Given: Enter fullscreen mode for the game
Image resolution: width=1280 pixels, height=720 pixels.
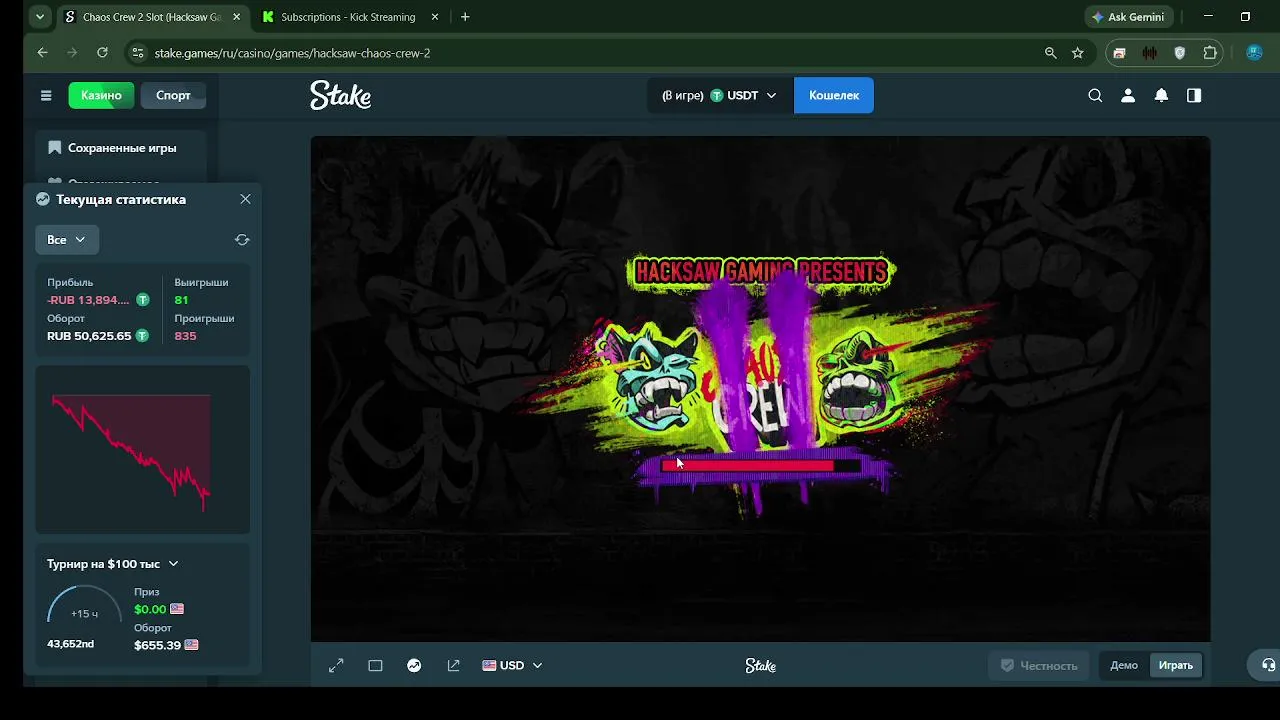Looking at the screenshot, I should (x=336, y=666).
